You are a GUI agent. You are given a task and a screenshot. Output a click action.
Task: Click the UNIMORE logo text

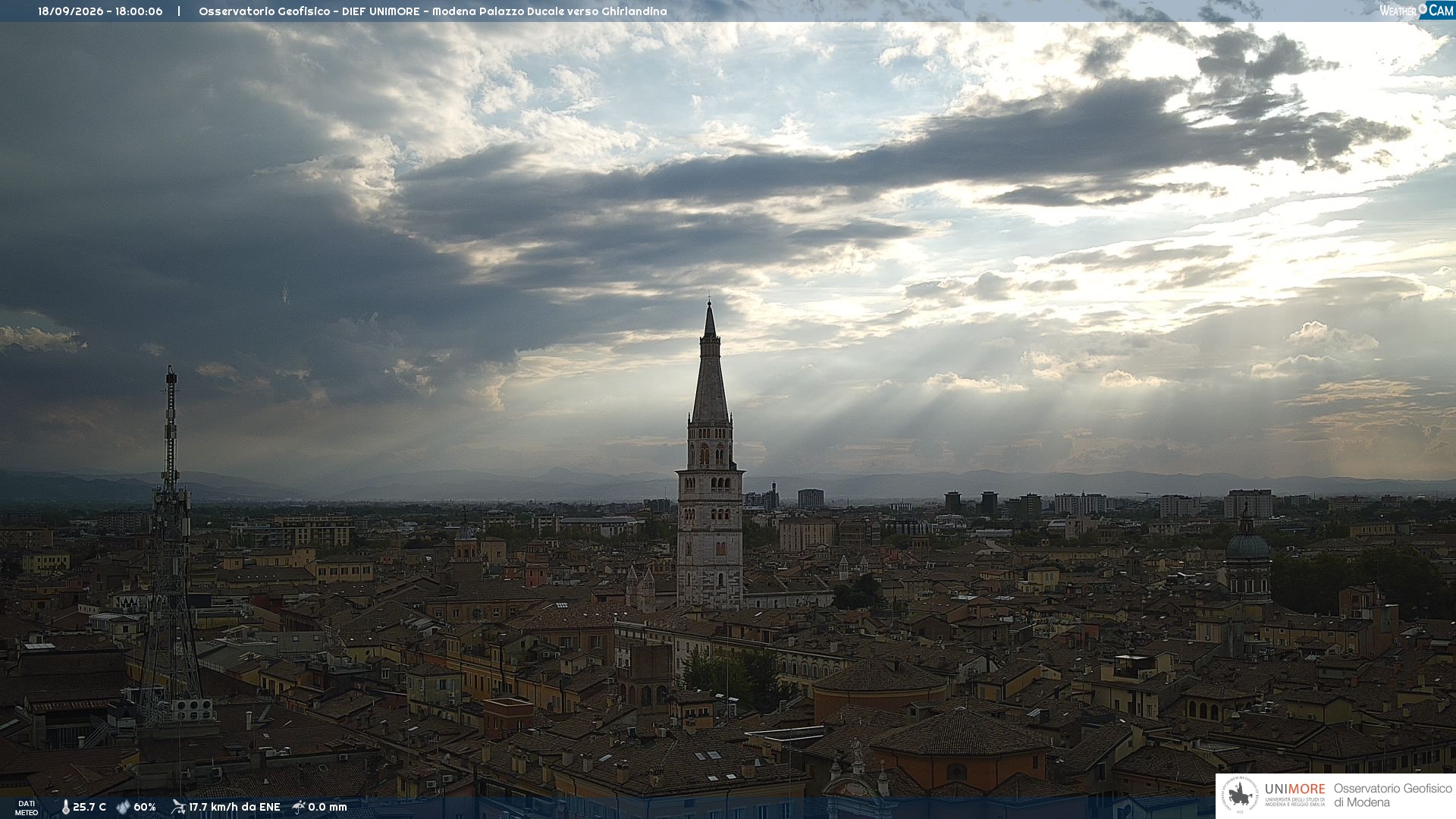pyautogui.click(x=1294, y=789)
